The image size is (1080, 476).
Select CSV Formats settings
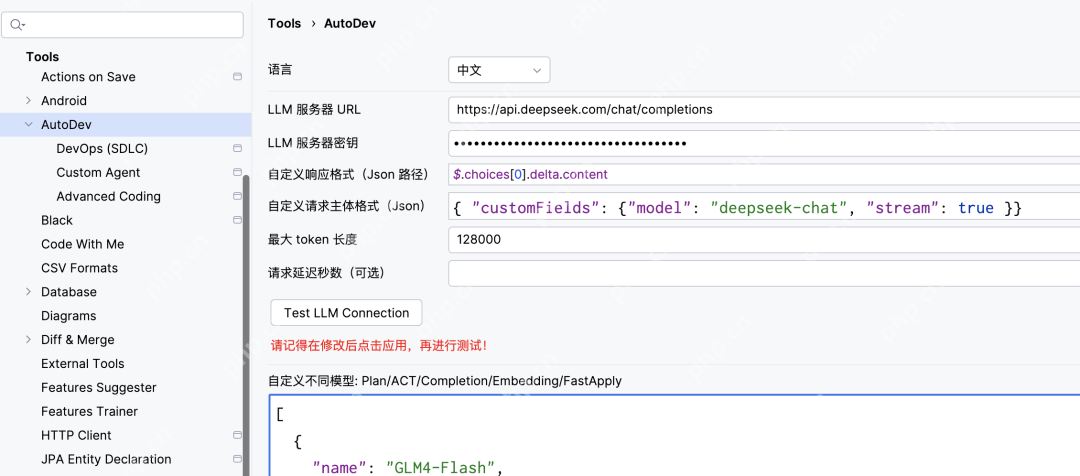(x=79, y=268)
